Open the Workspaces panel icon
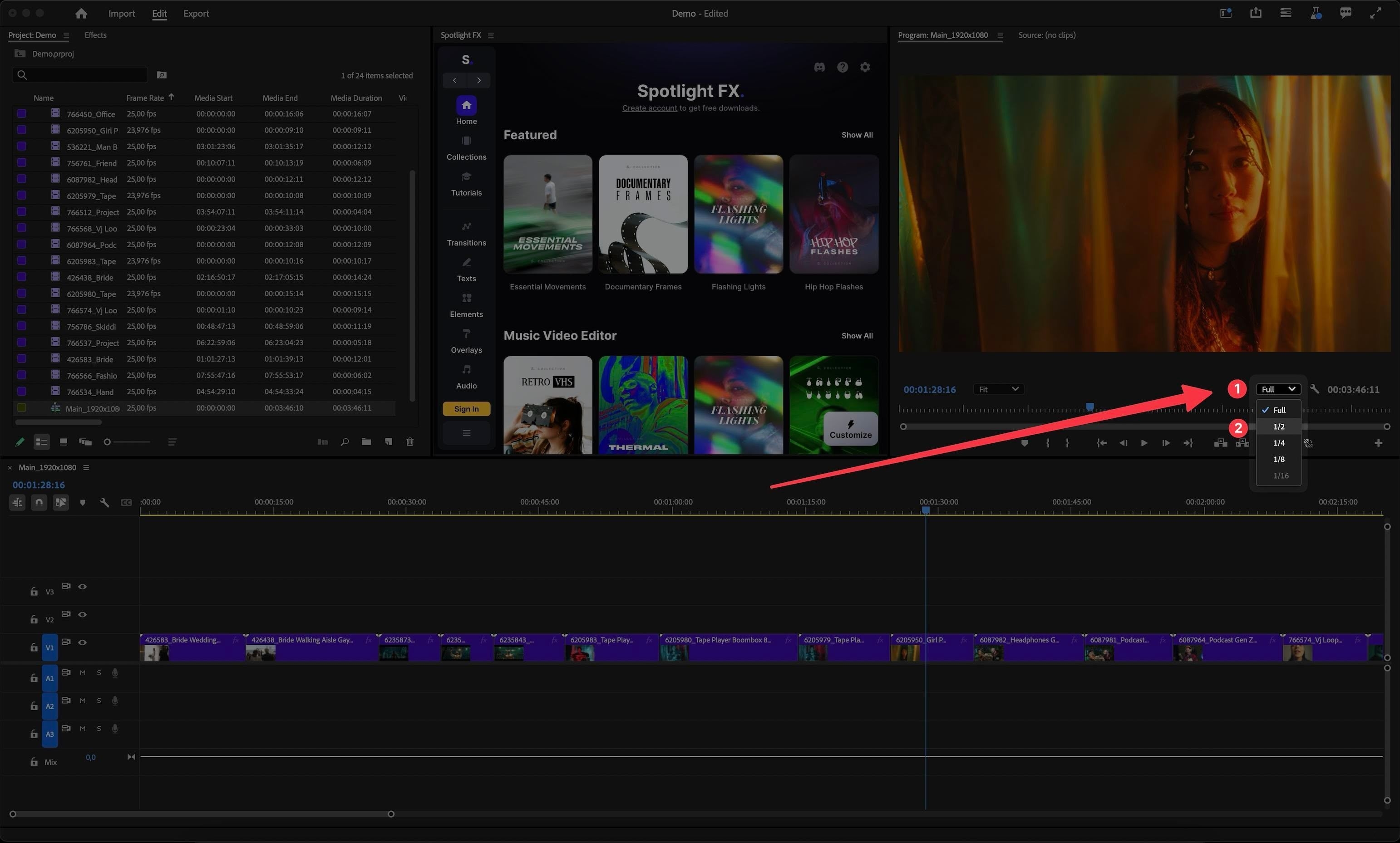Viewport: 1400px width, 843px height. coord(1226,13)
